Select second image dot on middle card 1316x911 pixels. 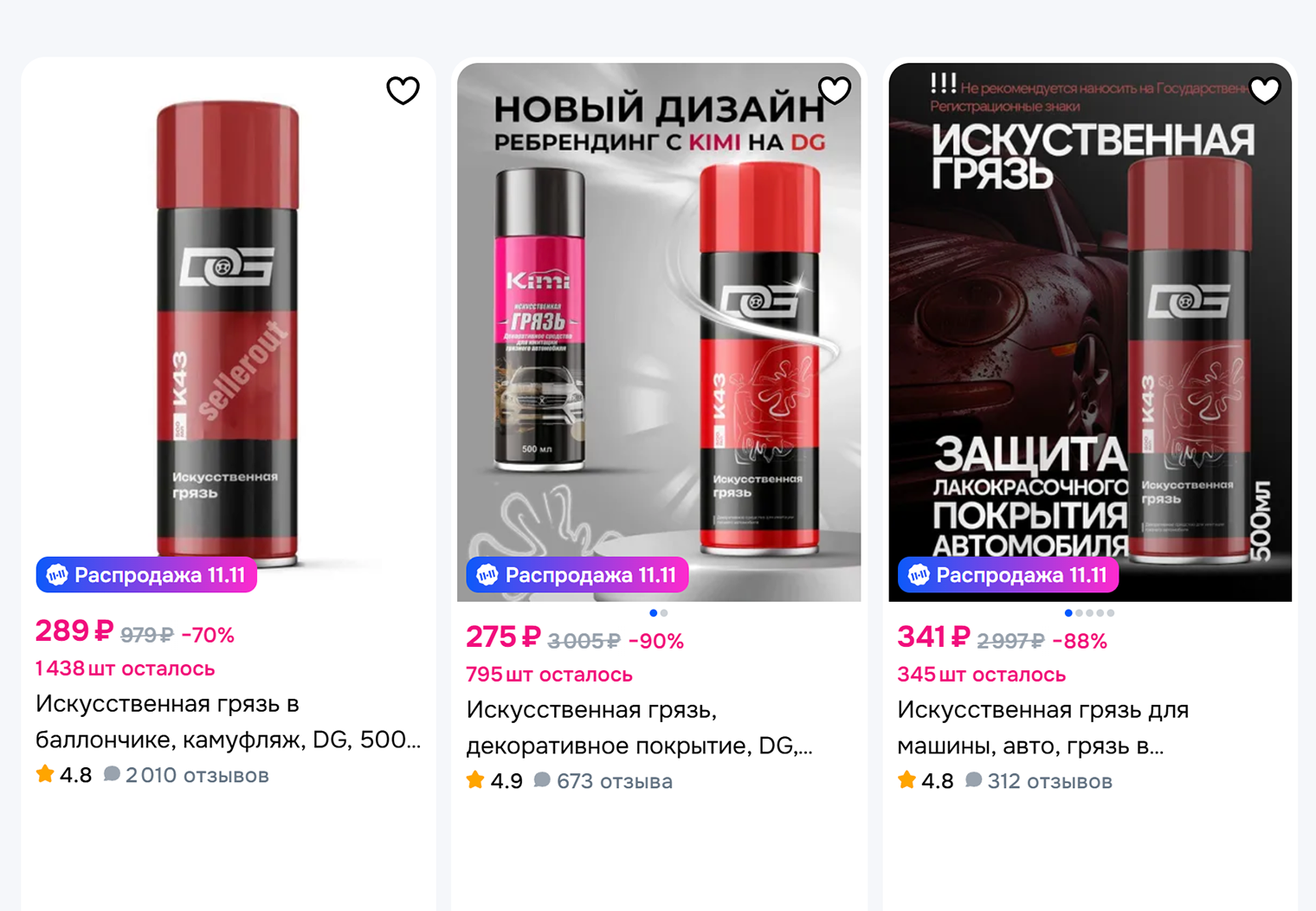(x=664, y=613)
